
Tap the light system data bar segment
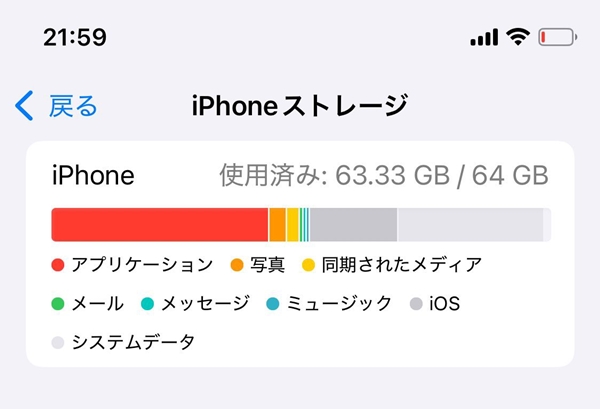click(470, 225)
